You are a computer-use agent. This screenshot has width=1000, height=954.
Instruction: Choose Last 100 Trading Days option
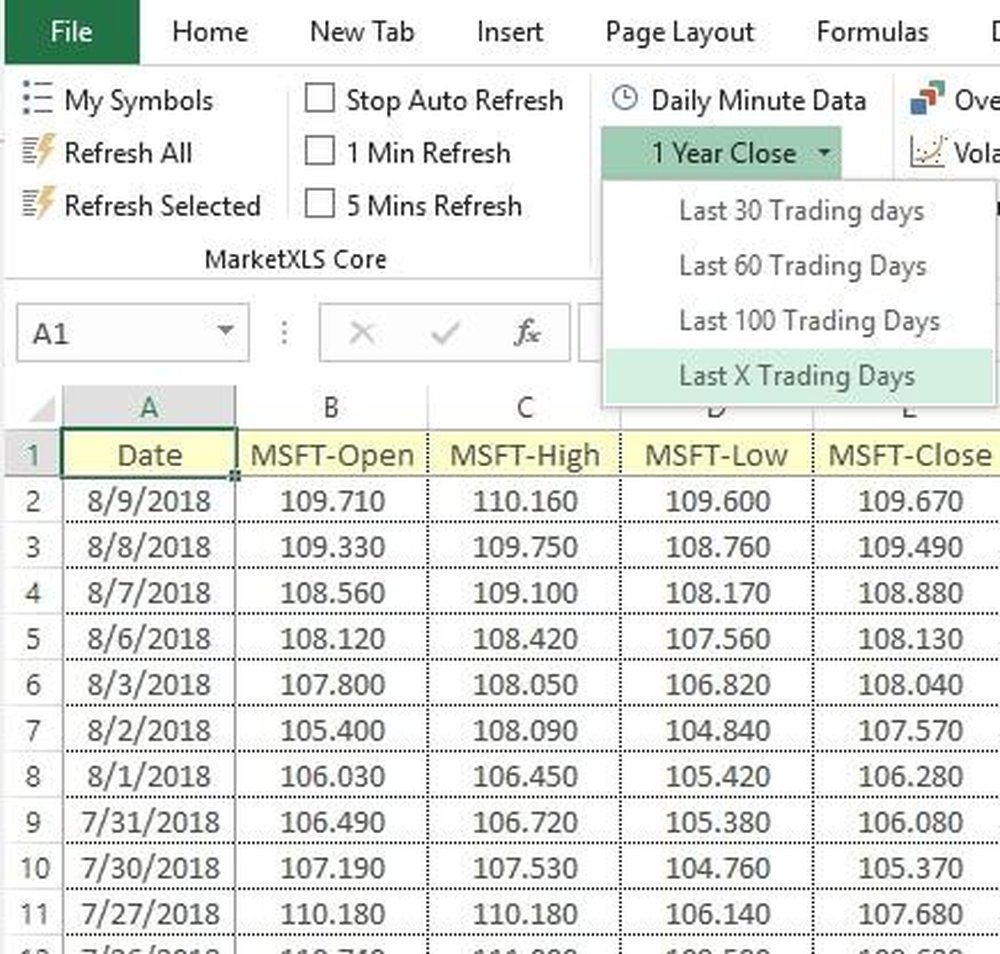tap(798, 321)
